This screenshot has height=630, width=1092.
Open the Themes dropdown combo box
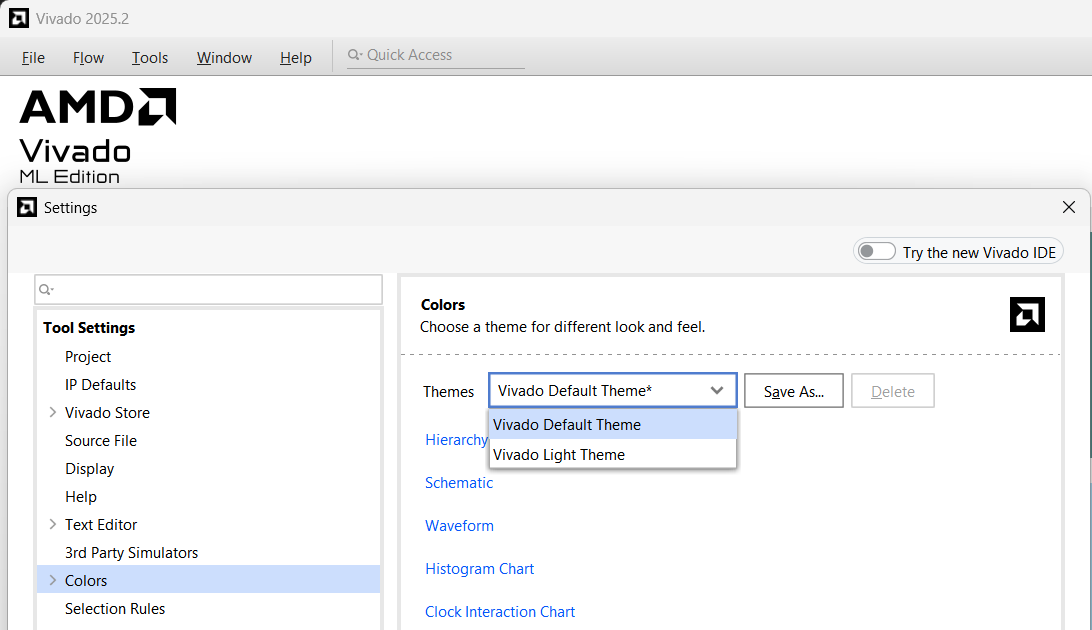point(613,391)
